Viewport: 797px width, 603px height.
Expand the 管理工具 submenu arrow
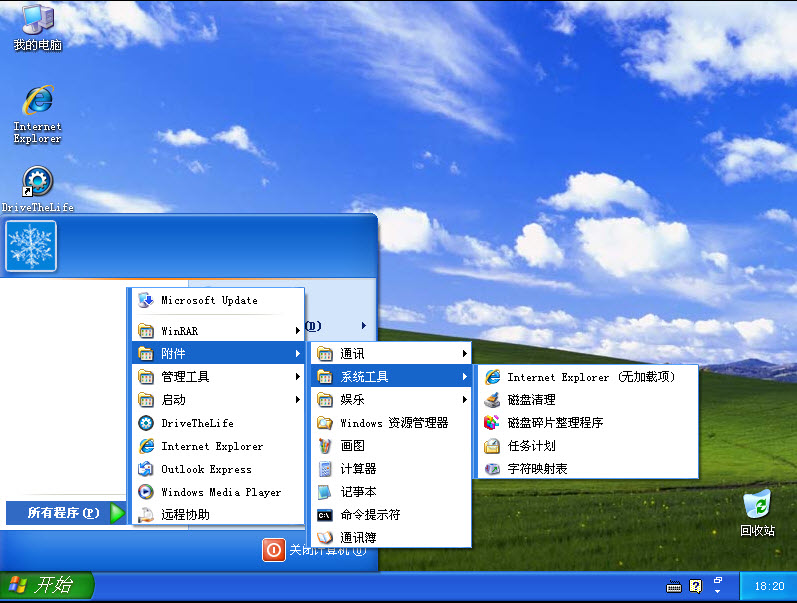[297, 377]
